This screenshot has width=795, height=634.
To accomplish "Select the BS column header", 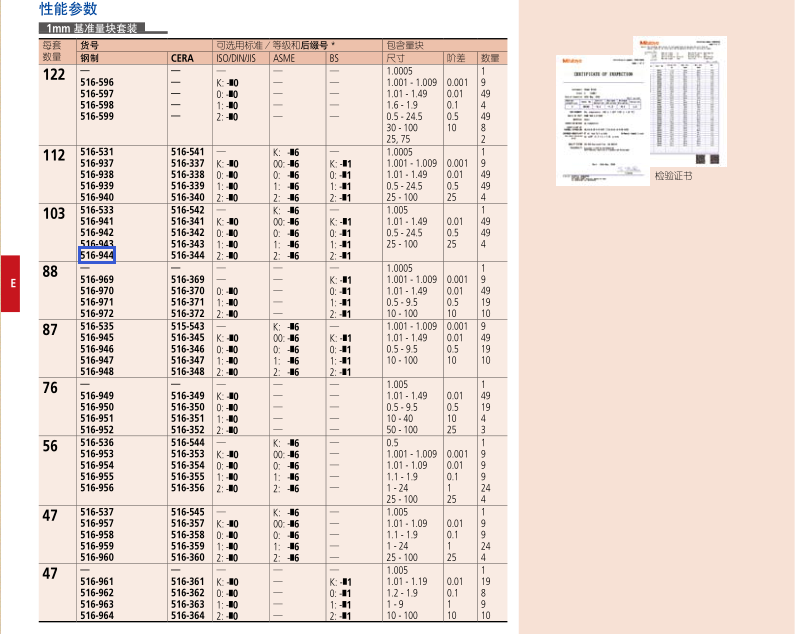I will pyautogui.click(x=334, y=58).
